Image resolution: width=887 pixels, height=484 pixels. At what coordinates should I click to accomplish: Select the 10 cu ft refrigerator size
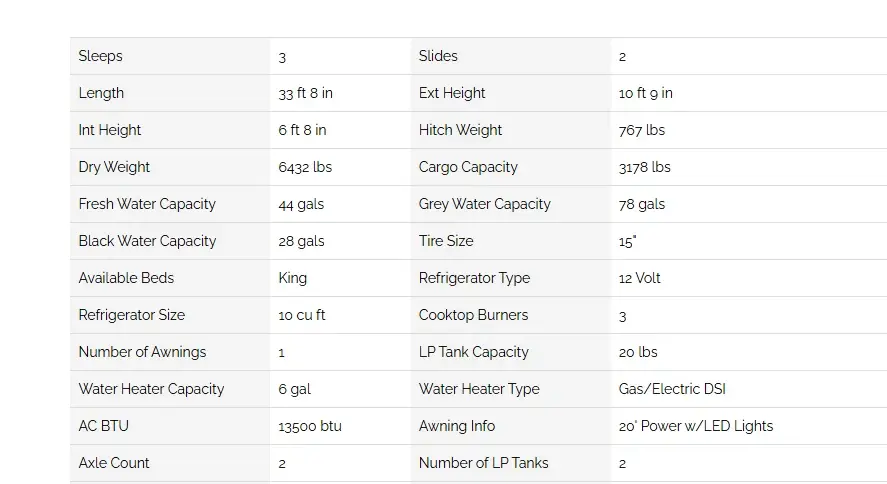(x=302, y=315)
